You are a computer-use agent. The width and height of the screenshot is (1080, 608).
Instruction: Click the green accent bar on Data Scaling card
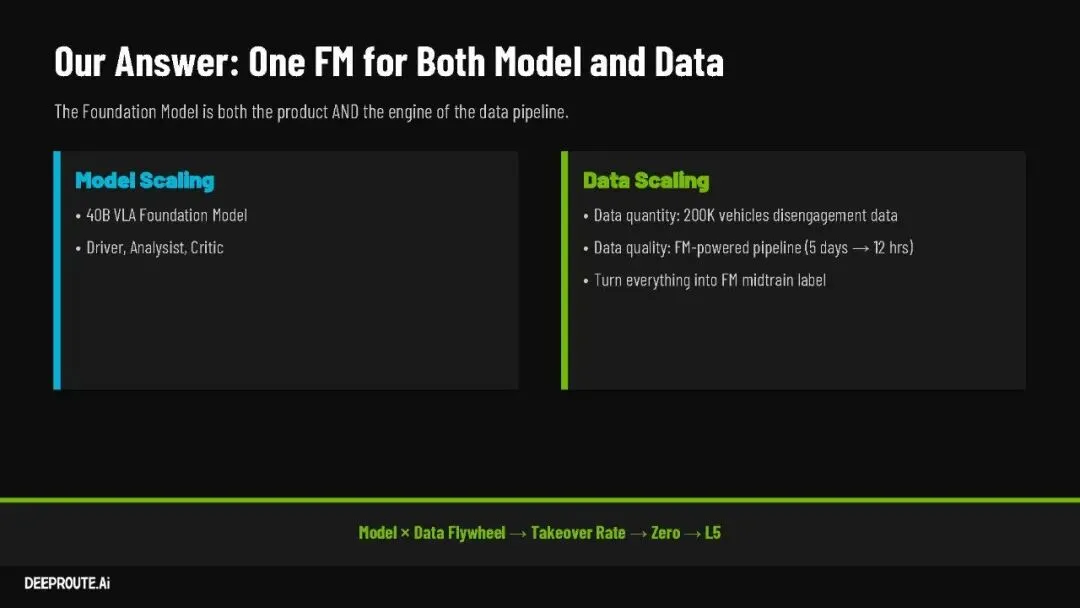click(x=564, y=270)
